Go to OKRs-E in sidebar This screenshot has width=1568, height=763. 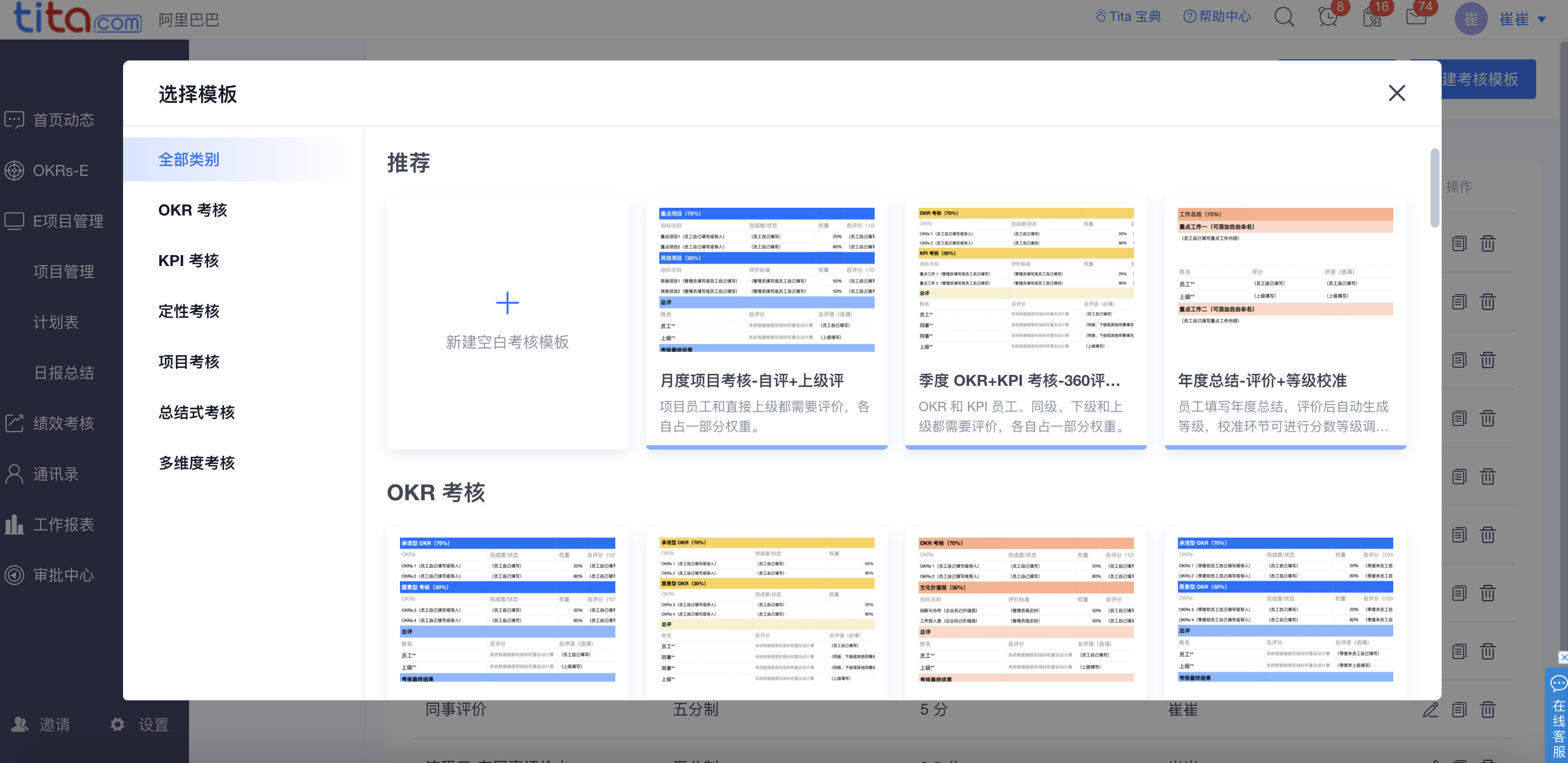coord(60,170)
